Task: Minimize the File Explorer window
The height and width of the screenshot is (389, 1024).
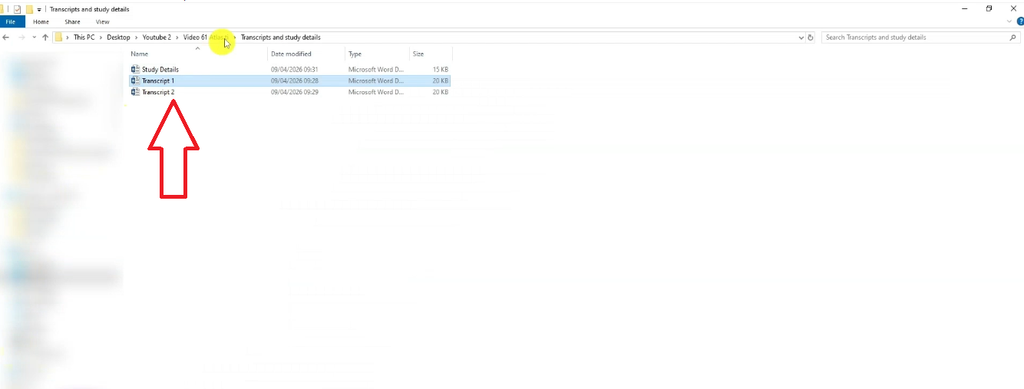Action: pos(965,8)
